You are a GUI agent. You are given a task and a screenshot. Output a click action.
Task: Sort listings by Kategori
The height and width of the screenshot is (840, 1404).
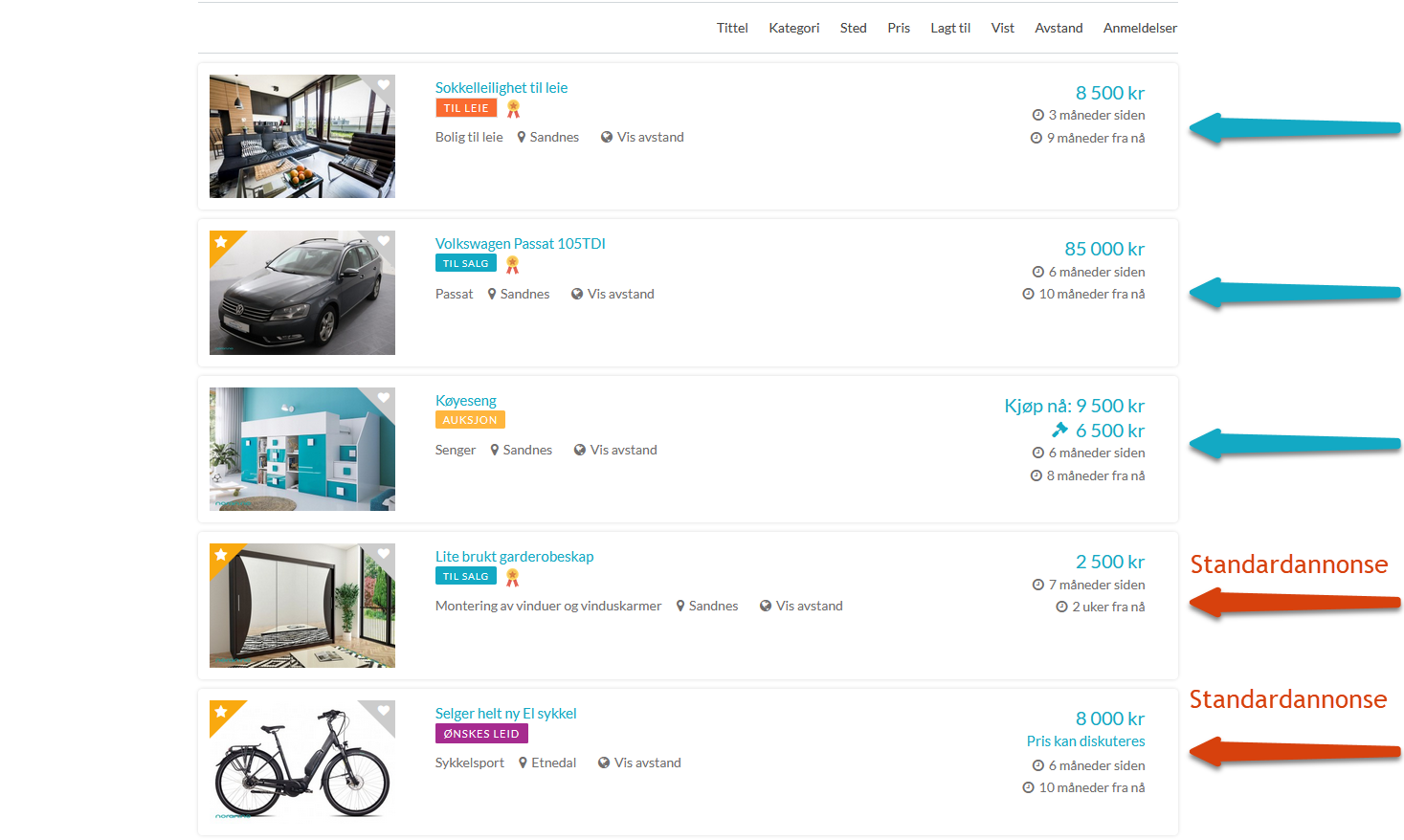point(794,28)
